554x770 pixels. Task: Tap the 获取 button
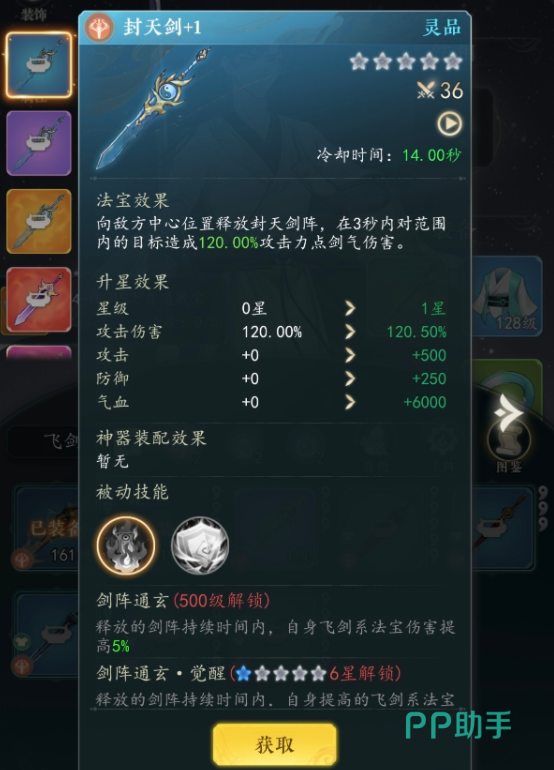pos(275,744)
